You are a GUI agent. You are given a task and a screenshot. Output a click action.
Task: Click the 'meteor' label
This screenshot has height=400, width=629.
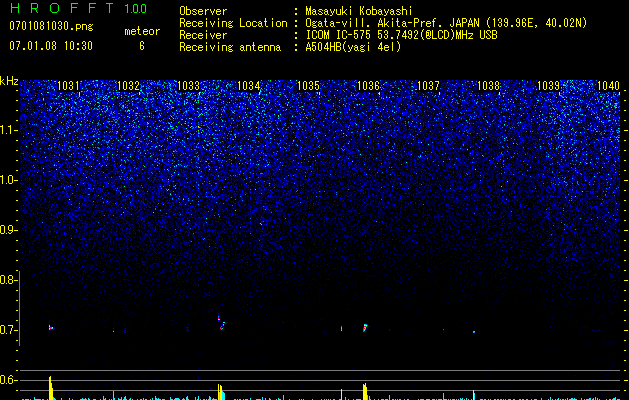tap(142, 31)
